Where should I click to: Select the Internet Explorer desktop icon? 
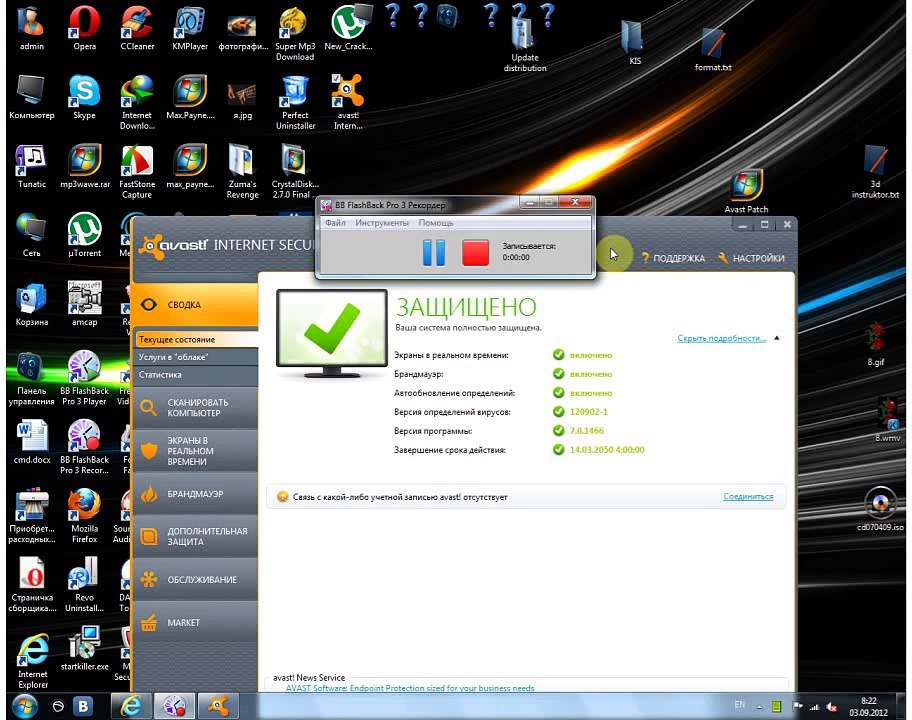click(x=33, y=661)
